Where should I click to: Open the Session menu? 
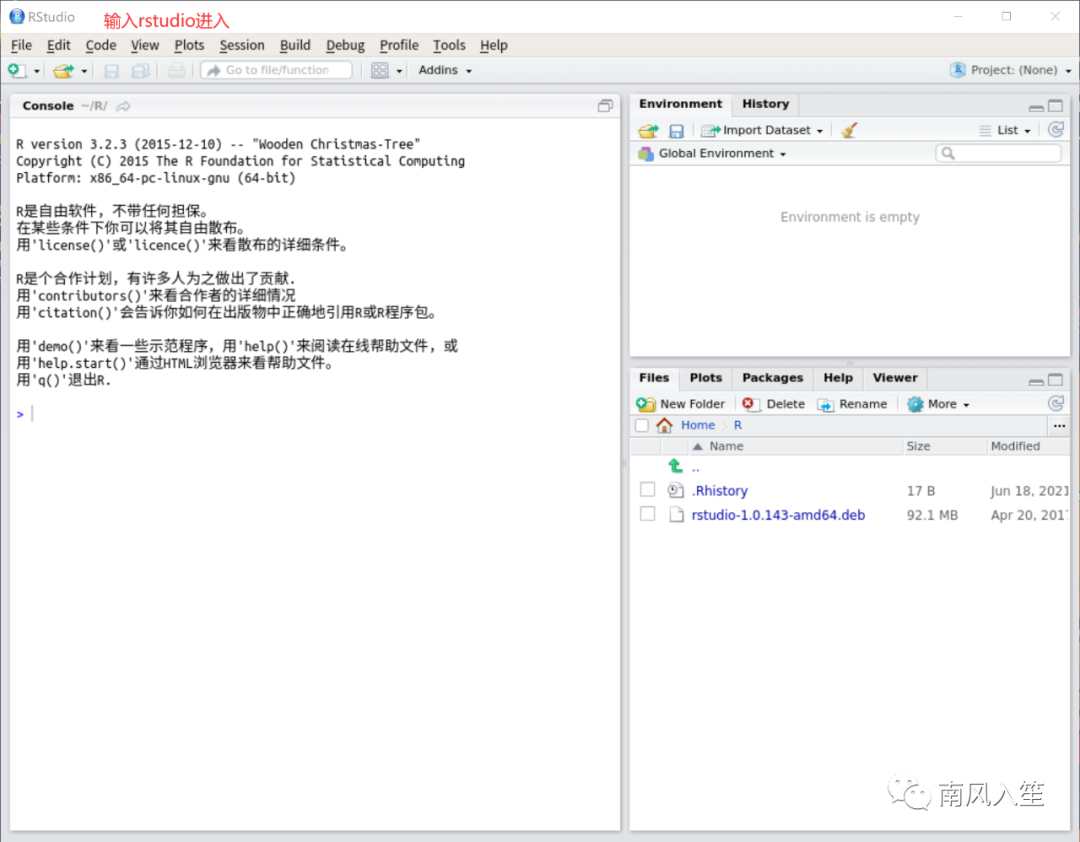click(242, 45)
